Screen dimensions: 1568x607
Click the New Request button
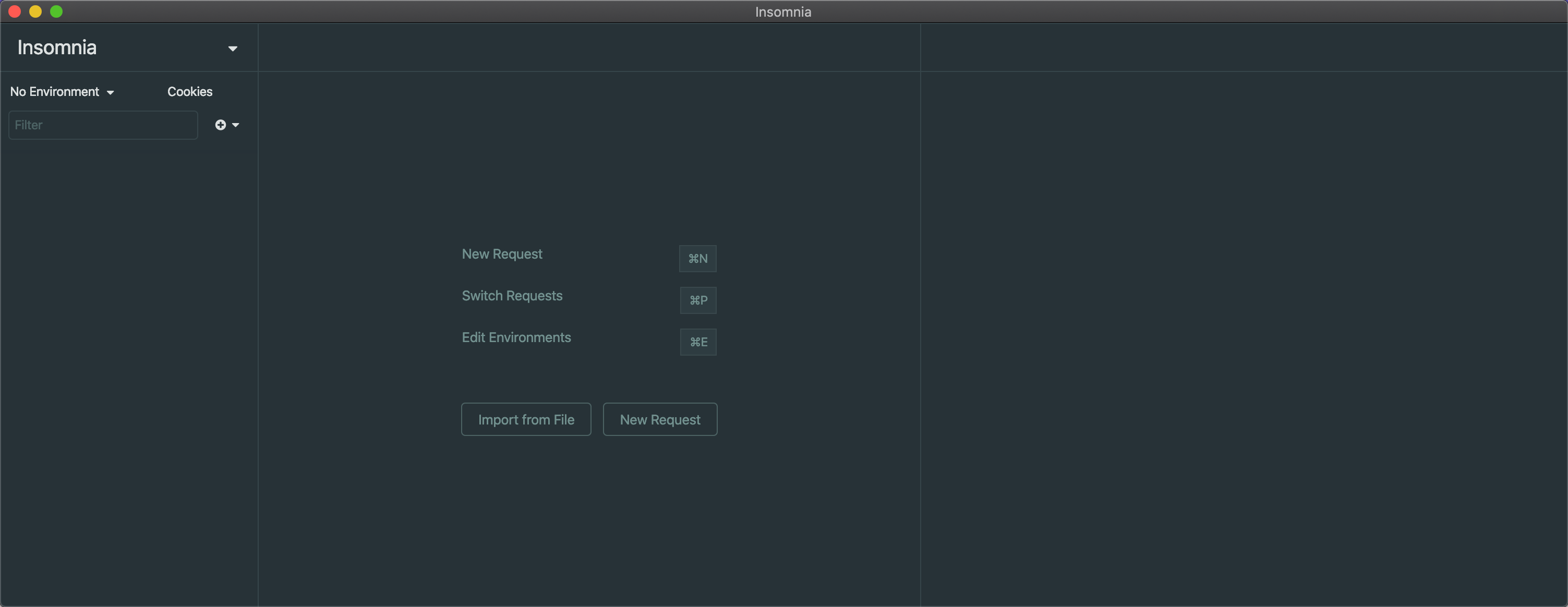point(660,419)
